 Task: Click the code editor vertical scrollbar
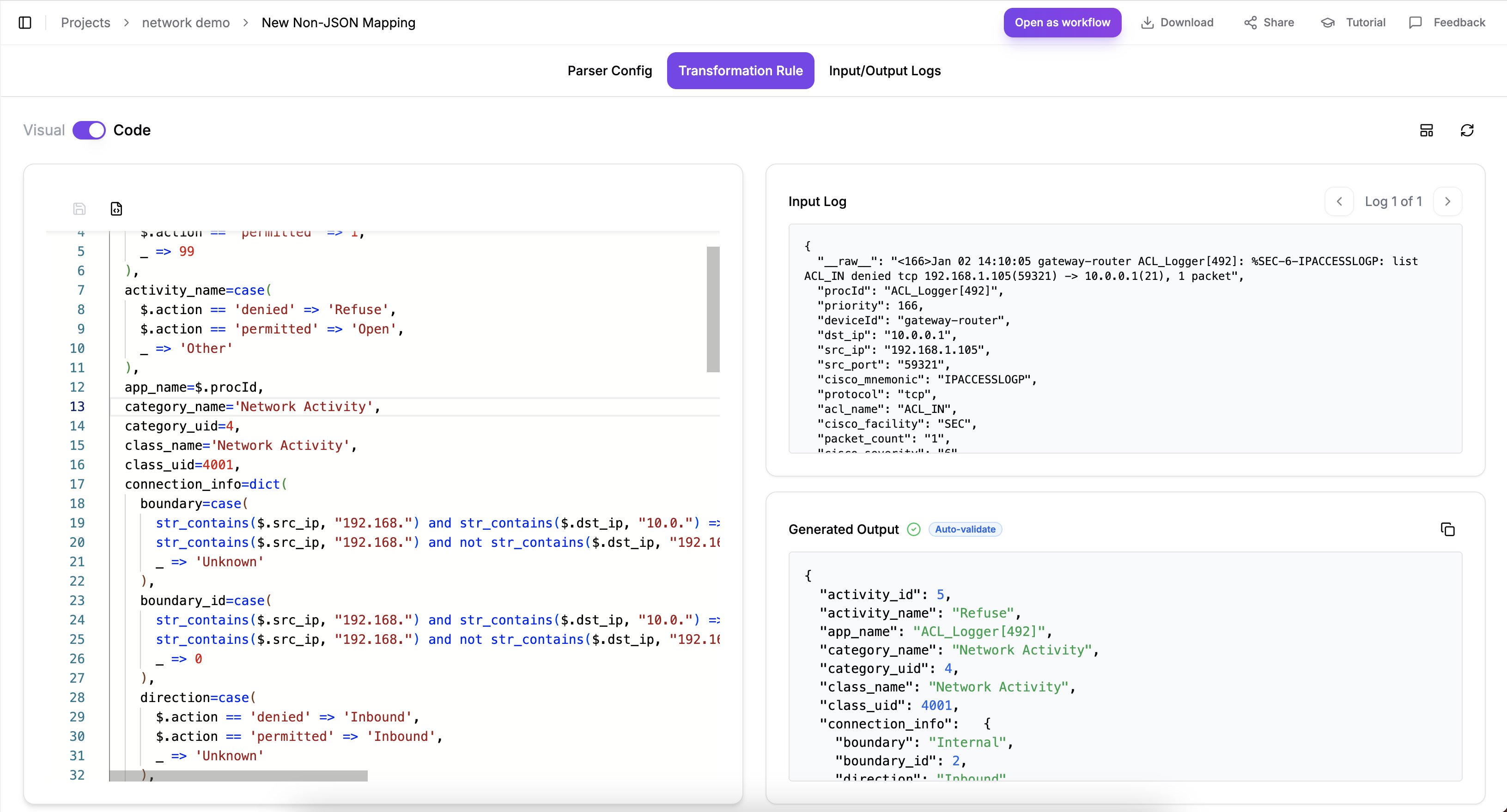[712, 309]
